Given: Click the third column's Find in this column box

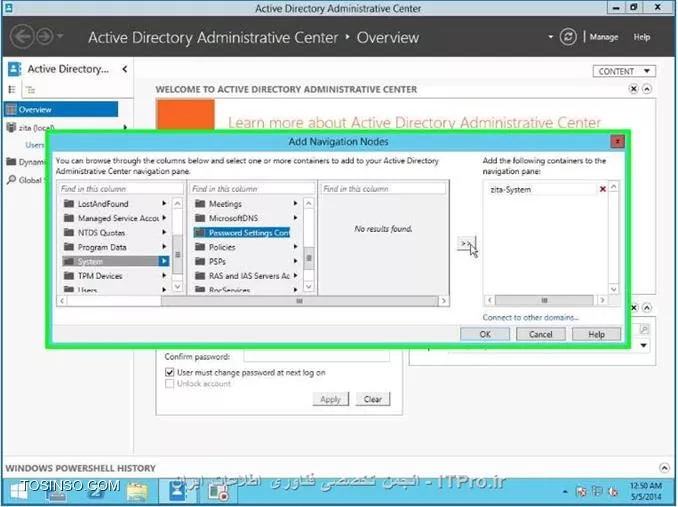Looking at the screenshot, I should click(384, 188).
